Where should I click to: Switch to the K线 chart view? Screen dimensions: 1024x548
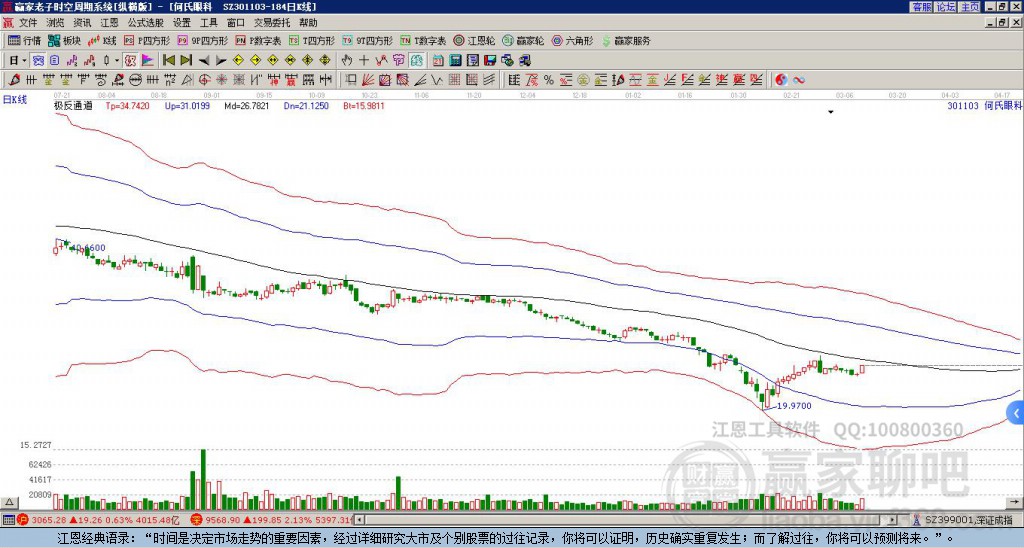tap(103, 40)
